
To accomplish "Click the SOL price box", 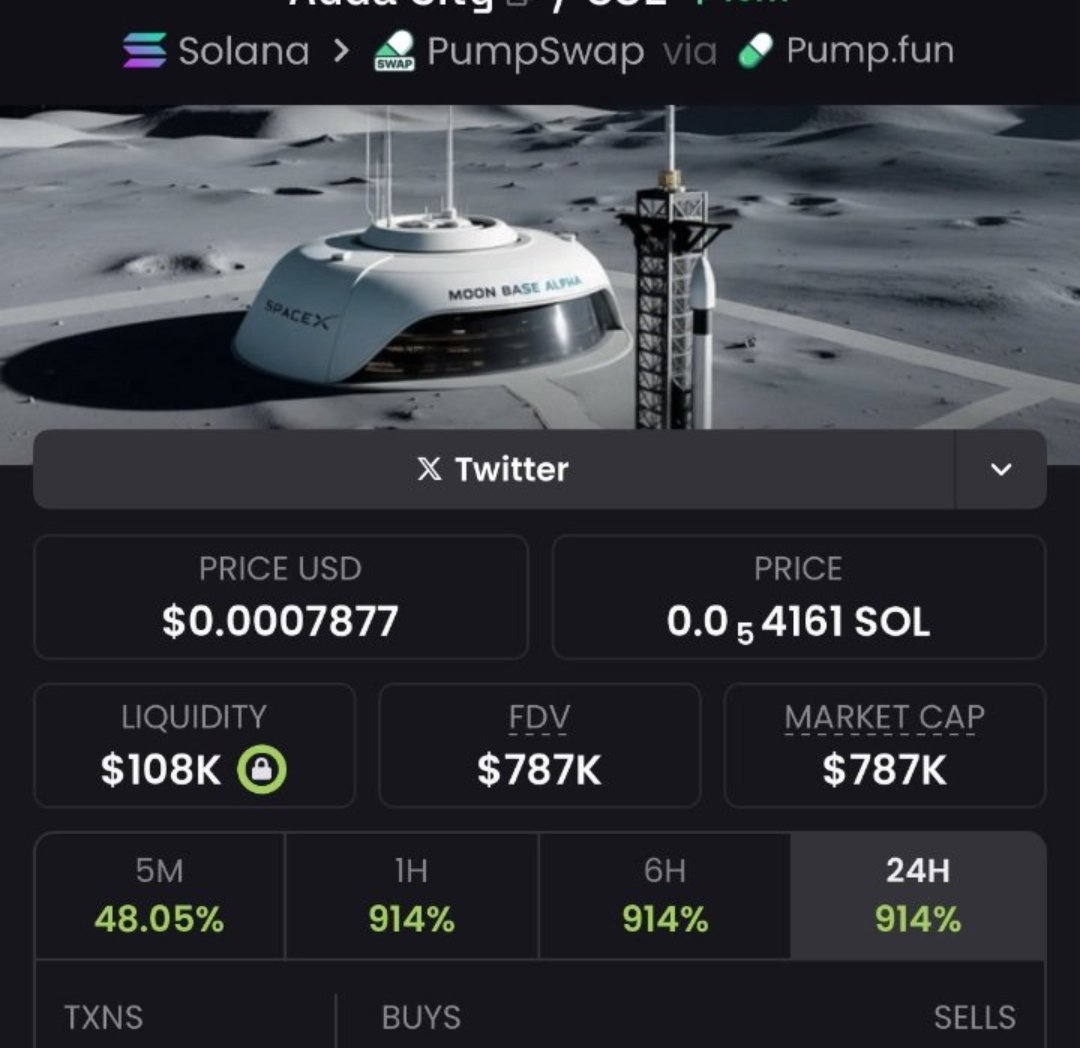I will [798, 597].
